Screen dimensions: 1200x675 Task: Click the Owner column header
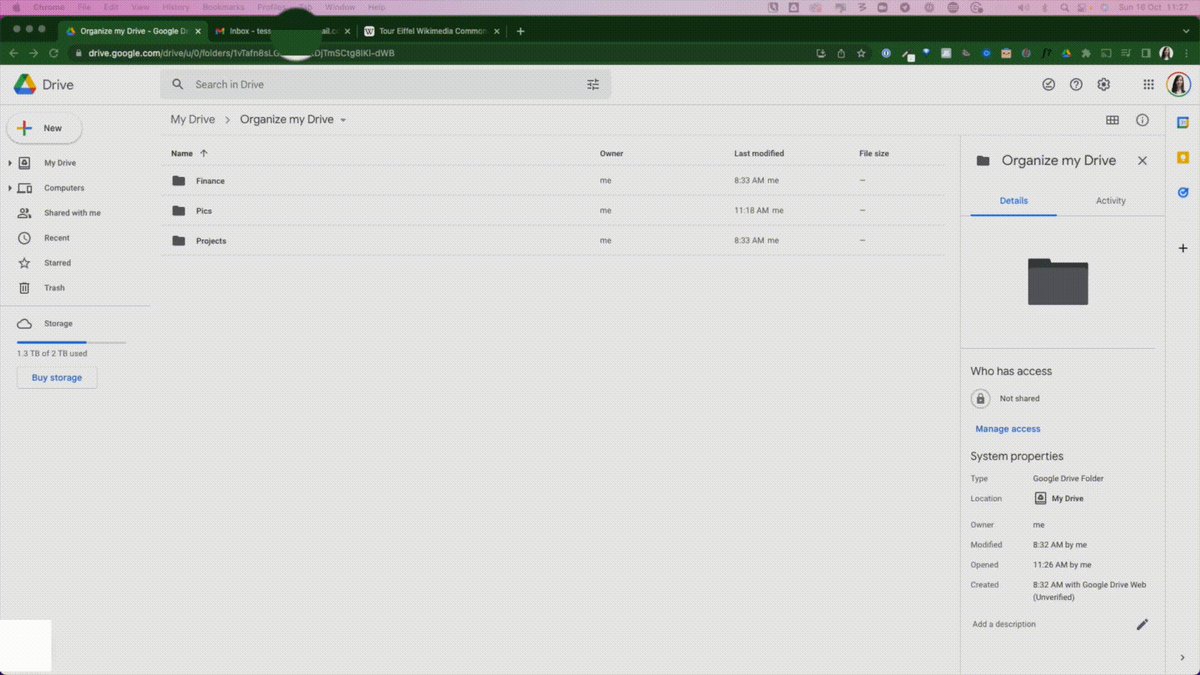(611, 154)
